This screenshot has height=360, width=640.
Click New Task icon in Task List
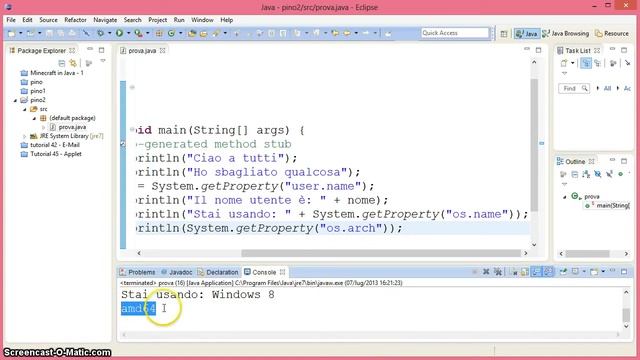point(564,63)
